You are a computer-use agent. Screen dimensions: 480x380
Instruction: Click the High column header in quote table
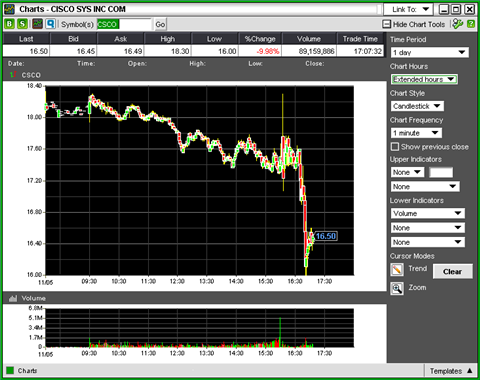coord(168,39)
